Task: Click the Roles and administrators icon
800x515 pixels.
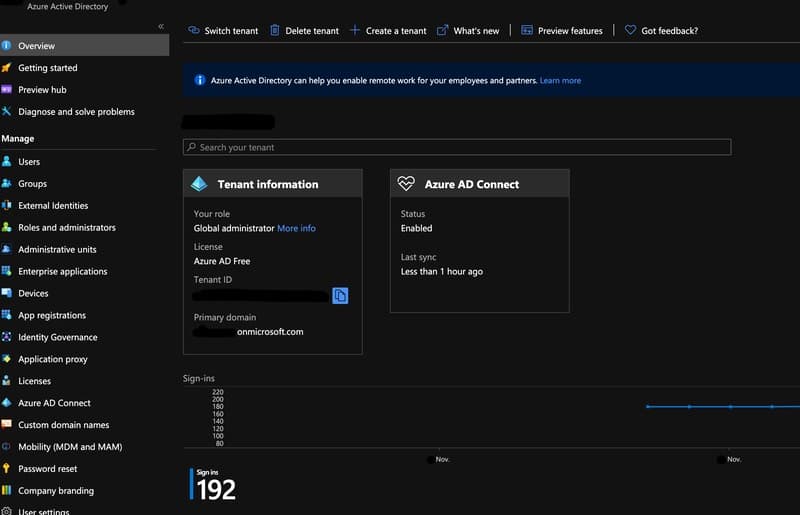Action: [6, 227]
